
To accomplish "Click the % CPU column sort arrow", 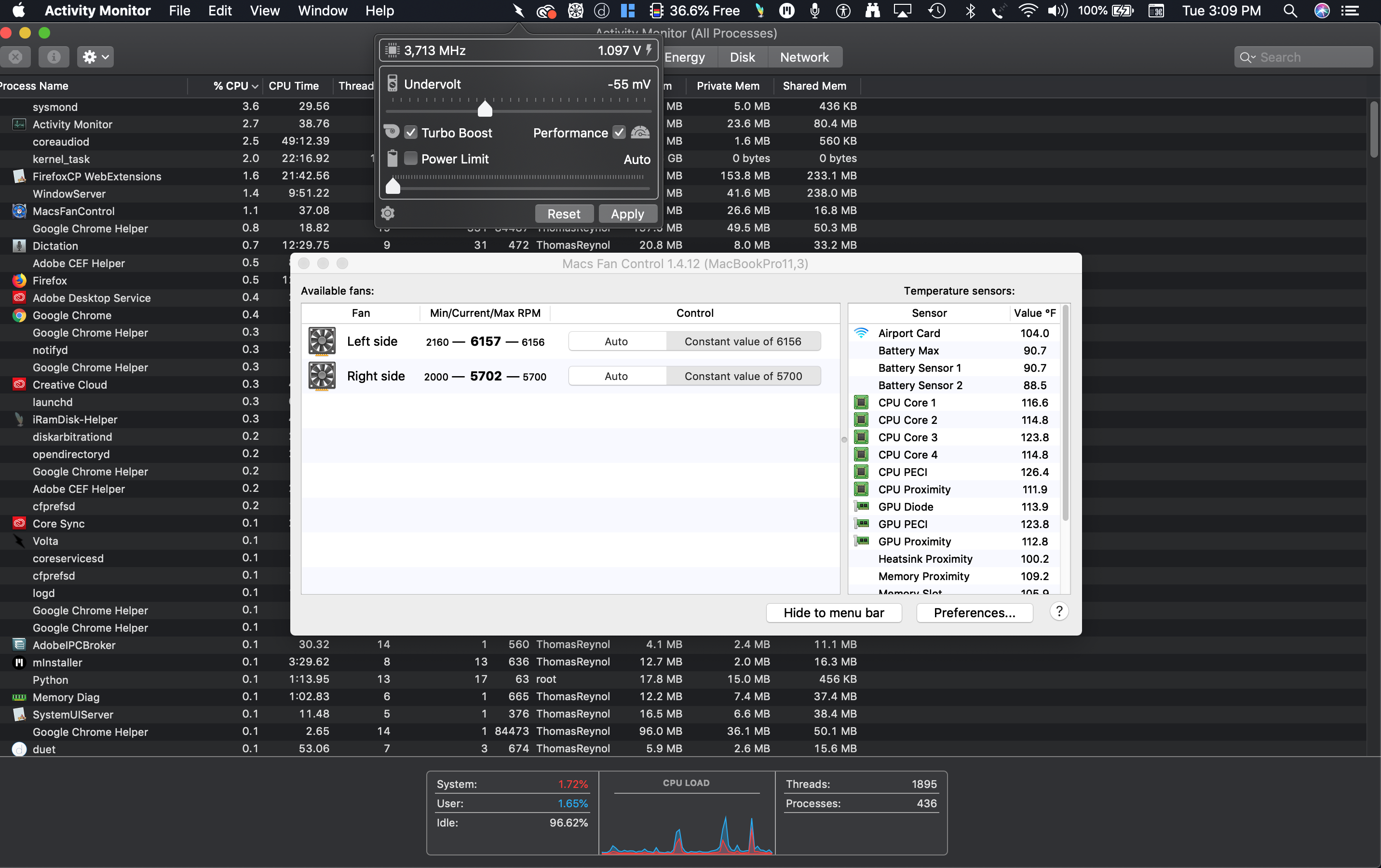I will click(255, 86).
